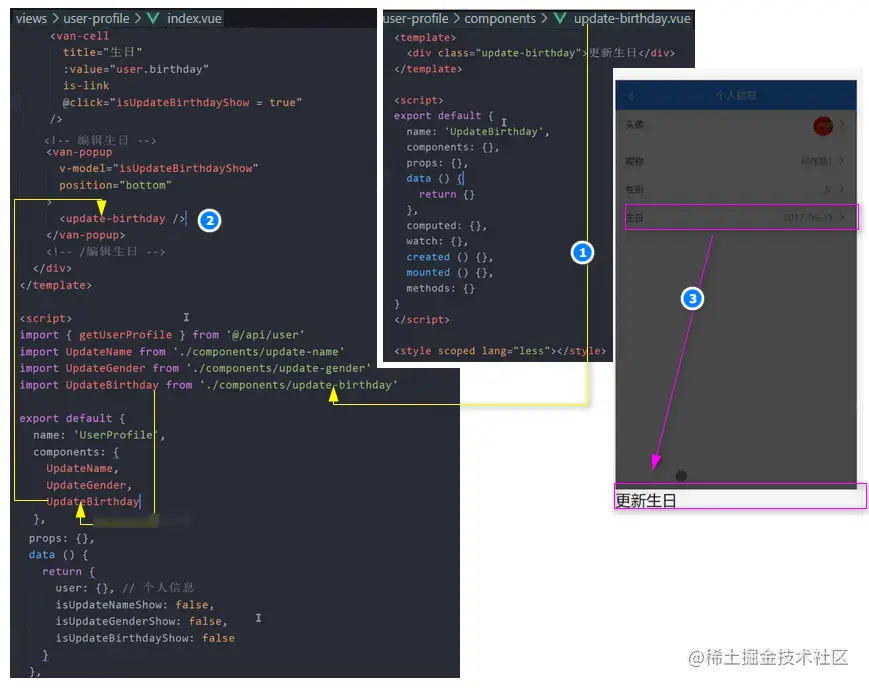Click the dark round dot above popup
This screenshot has width=869, height=688.
coord(681,476)
